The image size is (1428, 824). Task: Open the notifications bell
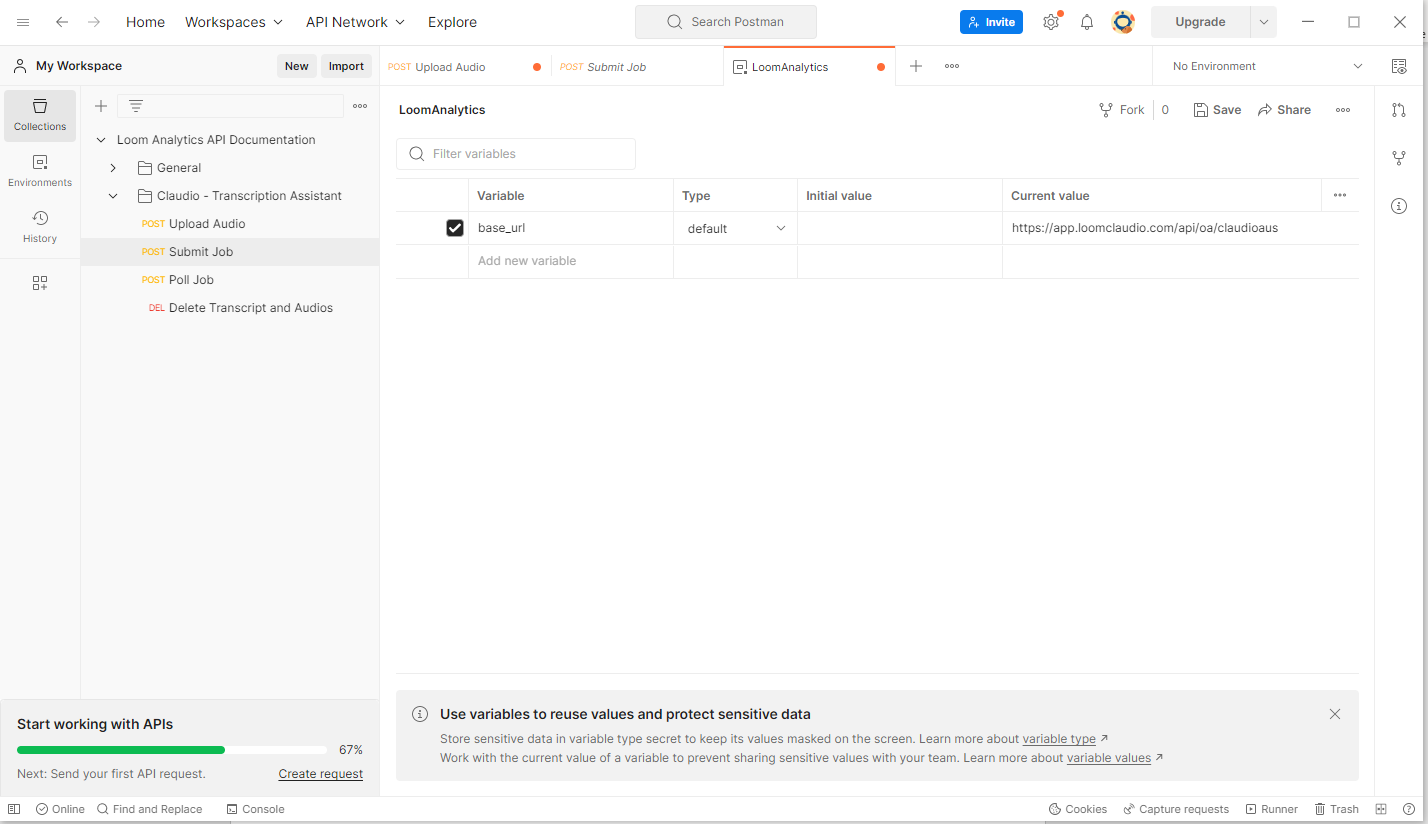[1087, 22]
